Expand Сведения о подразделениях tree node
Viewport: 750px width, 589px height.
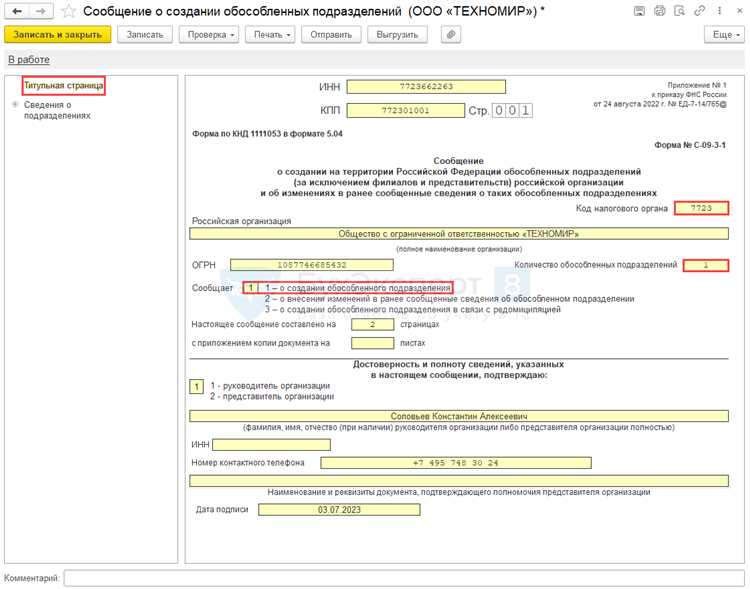click(x=14, y=104)
